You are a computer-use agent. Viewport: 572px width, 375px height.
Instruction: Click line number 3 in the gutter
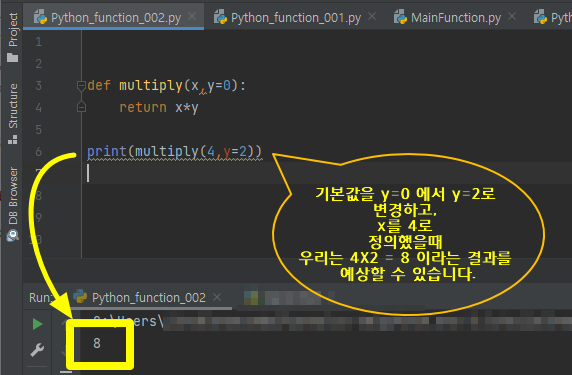39,86
